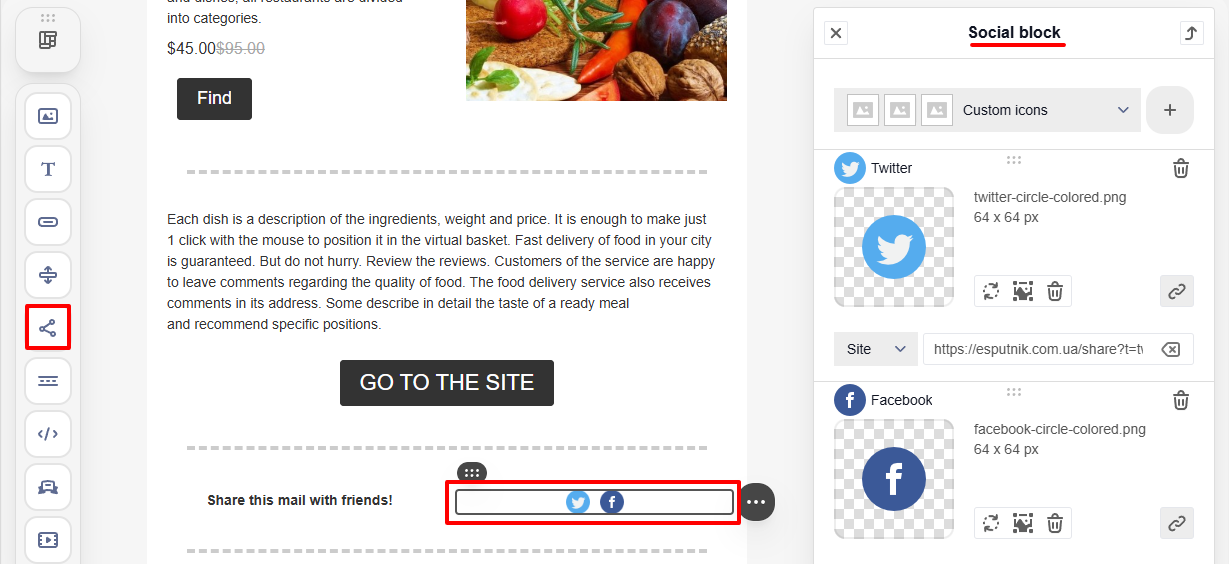Open the three-dots menu beside social block
The height and width of the screenshot is (564, 1229).
(x=756, y=502)
